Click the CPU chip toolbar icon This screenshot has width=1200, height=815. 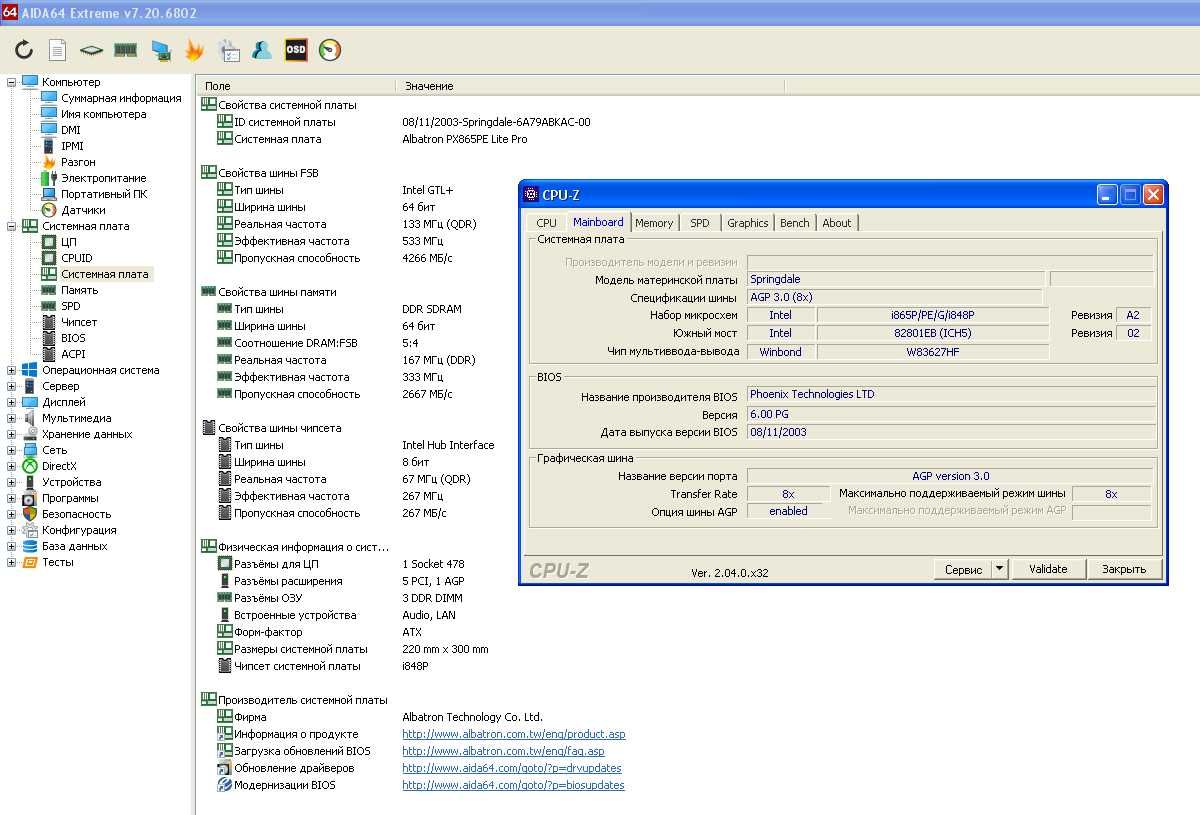tap(91, 49)
